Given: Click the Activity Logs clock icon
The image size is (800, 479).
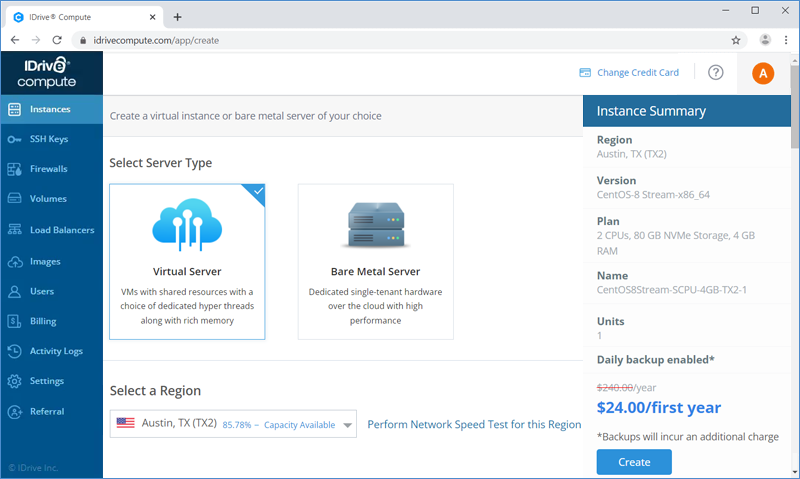Looking at the screenshot, I should [x=14, y=351].
